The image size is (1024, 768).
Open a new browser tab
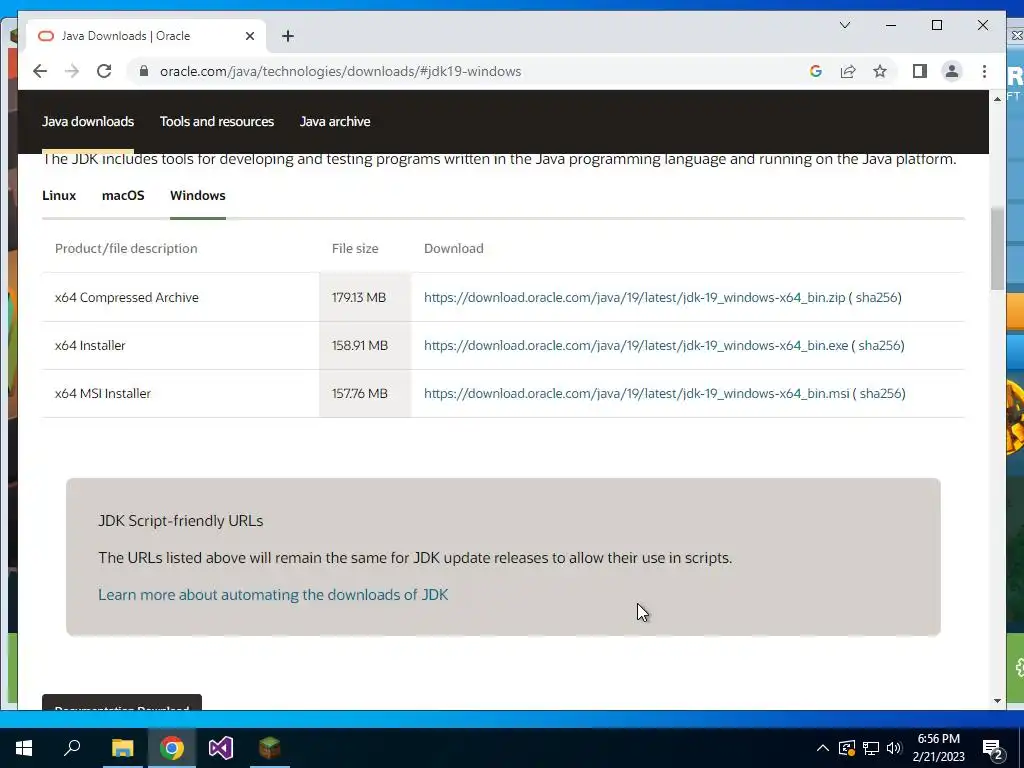pyautogui.click(x=287, y=36)
